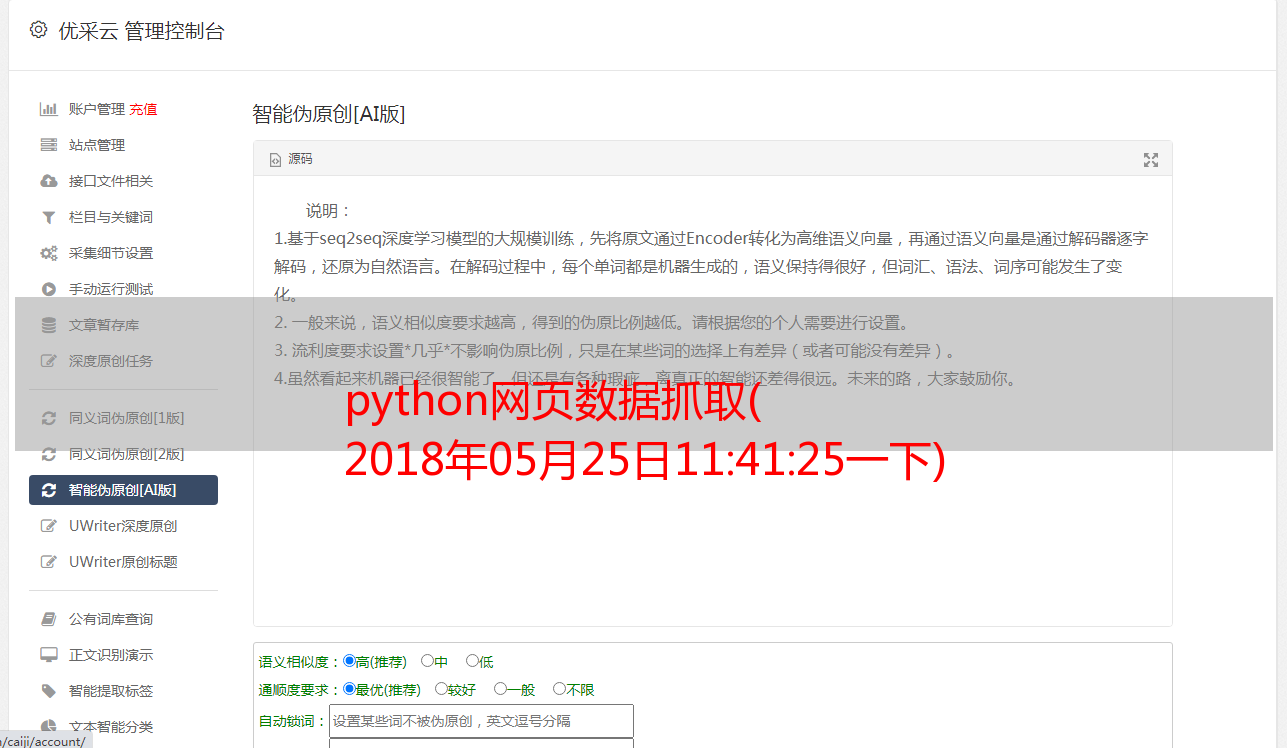
Task: Click the database icon for 文章暂存库
Action: [x=48, y=325]
